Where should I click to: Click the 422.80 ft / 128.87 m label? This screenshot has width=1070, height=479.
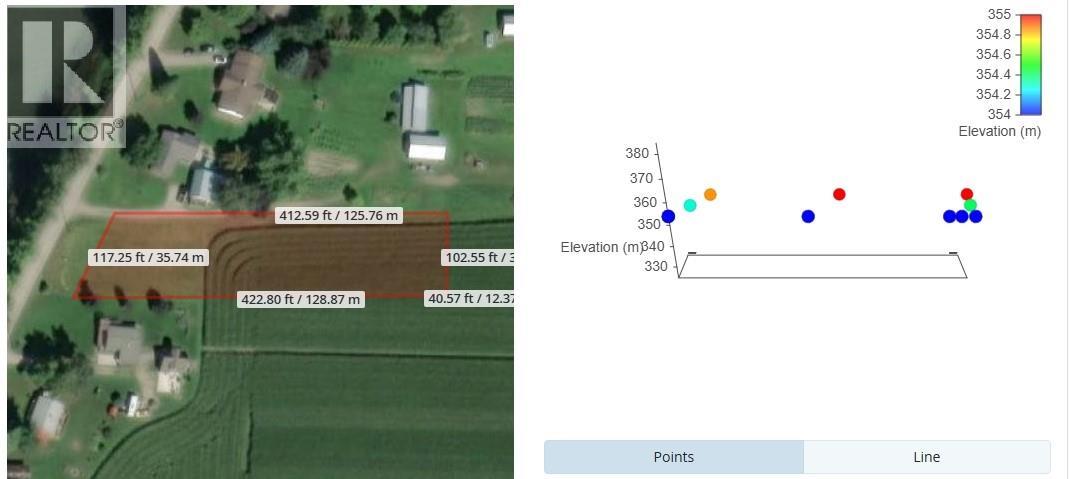[x=301, y=299]
